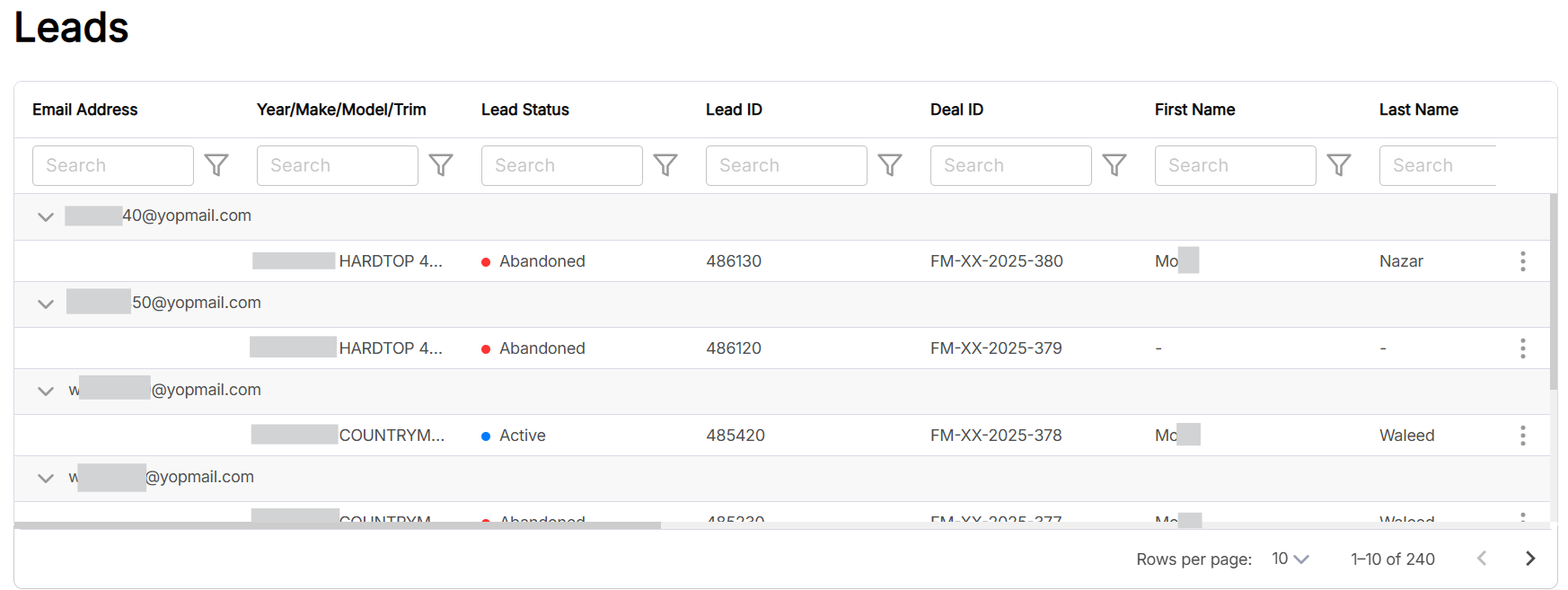
Task: Sort by Year/Make/Model/Trim column header
Action: [341, 110]
